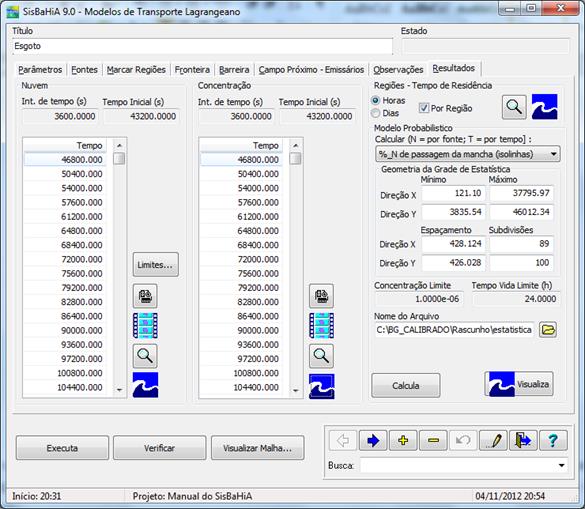This screenshot has height=509, width=585.
Task: Click the Tempo Vida Limite value 24.0000
Action: (516, 299)
